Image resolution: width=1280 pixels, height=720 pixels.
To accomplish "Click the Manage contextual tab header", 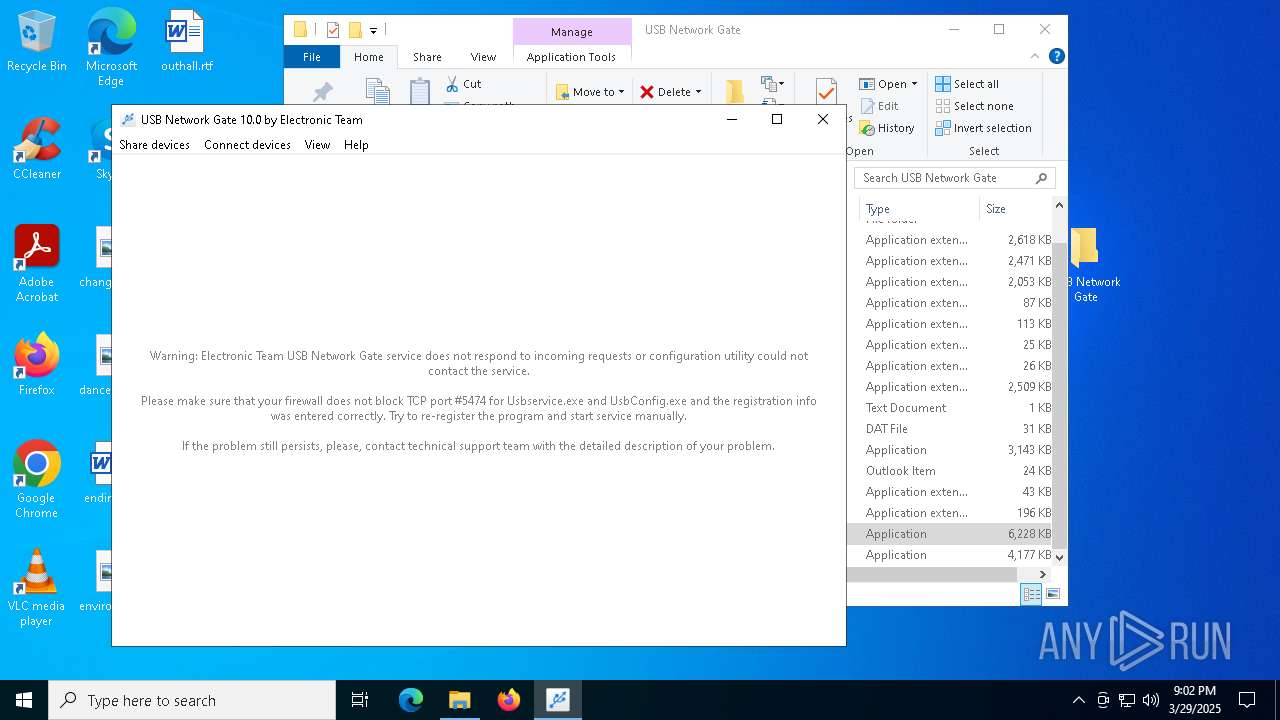I will (x=571, y=32).
